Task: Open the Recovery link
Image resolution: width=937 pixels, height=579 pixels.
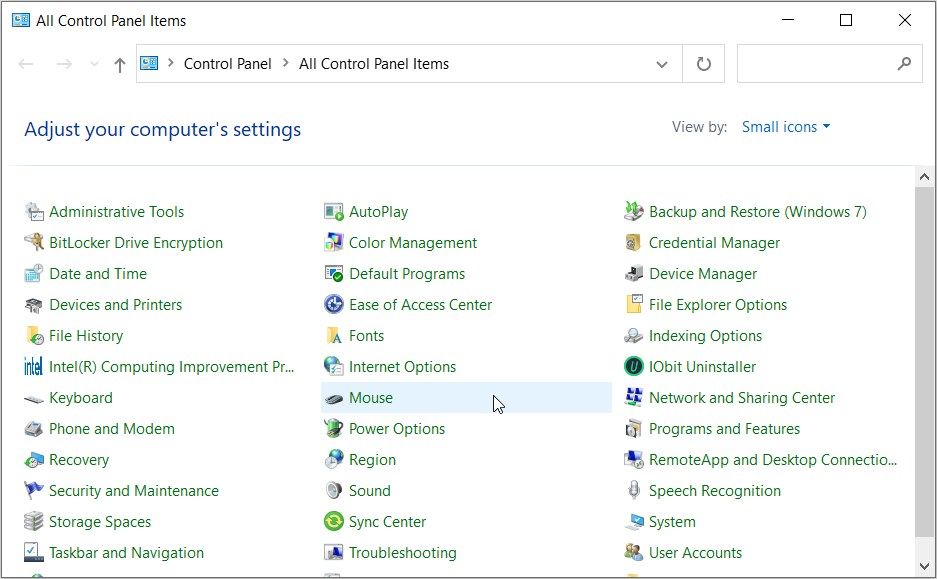Action: (x=79, y=460)
